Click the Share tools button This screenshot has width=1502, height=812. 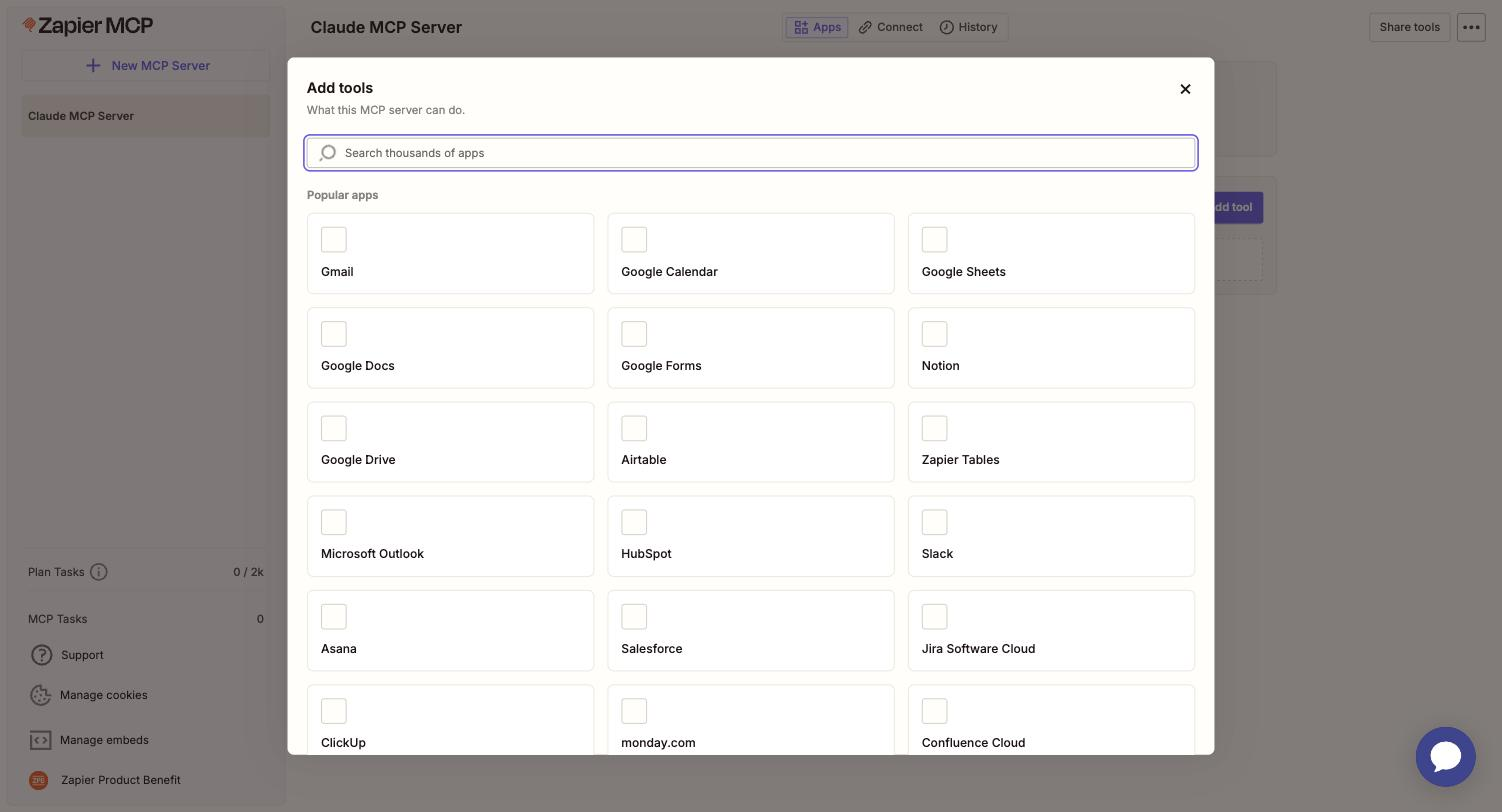(x=1409, y=27)
